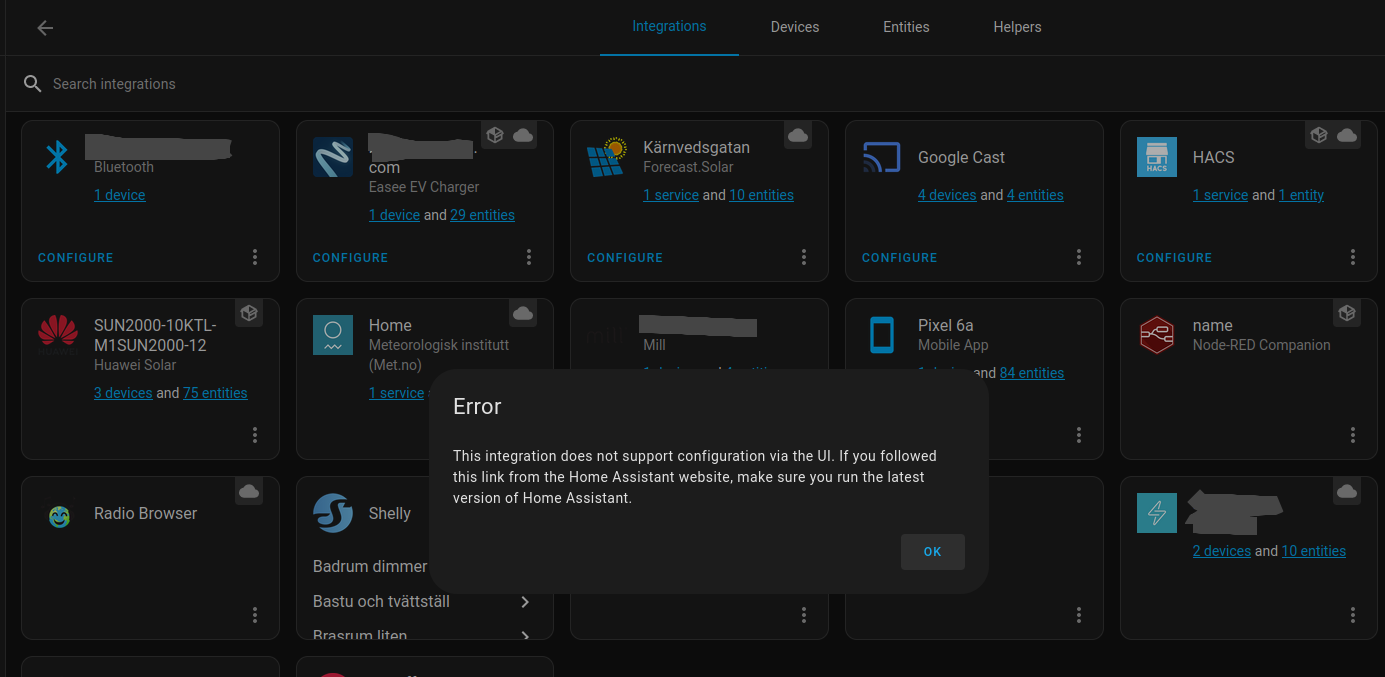Open the Easee EV Charger three-dot menu
Screen dimensions: 1385x677
pos(529,257)
